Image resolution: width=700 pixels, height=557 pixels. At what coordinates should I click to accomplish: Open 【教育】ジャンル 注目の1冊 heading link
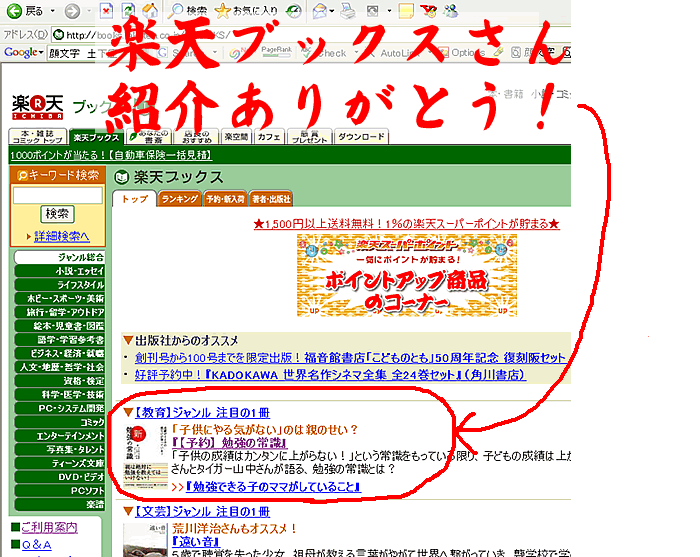coord(202,413)
